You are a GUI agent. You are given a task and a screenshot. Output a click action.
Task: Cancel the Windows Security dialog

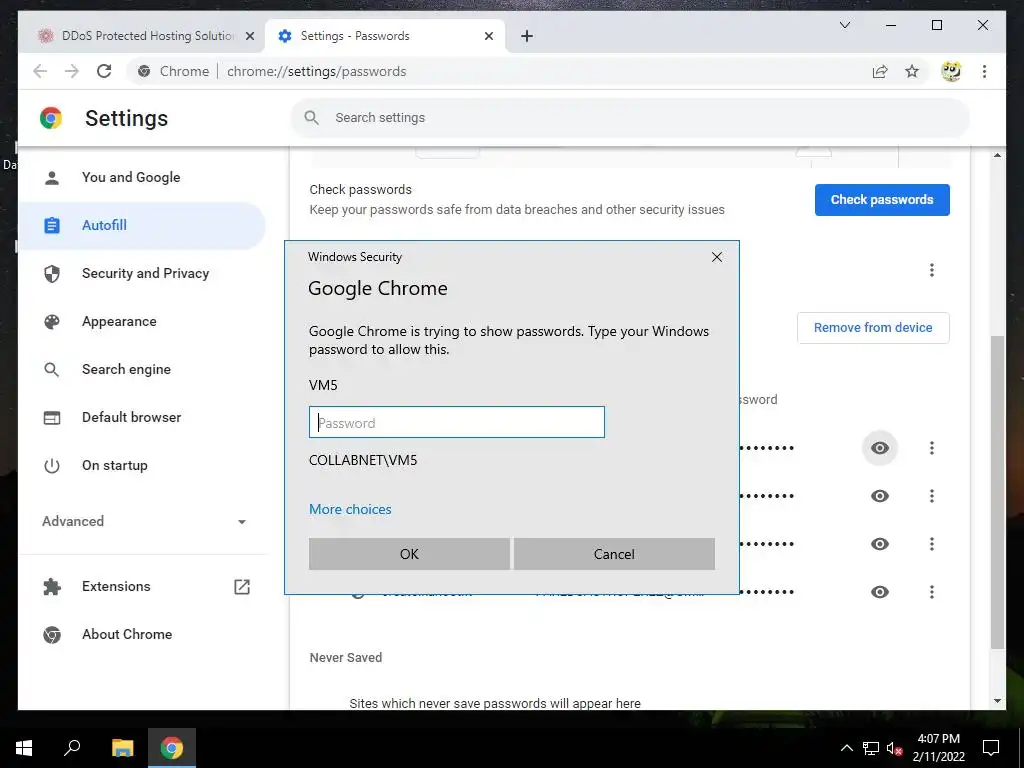tap(614, 554)
